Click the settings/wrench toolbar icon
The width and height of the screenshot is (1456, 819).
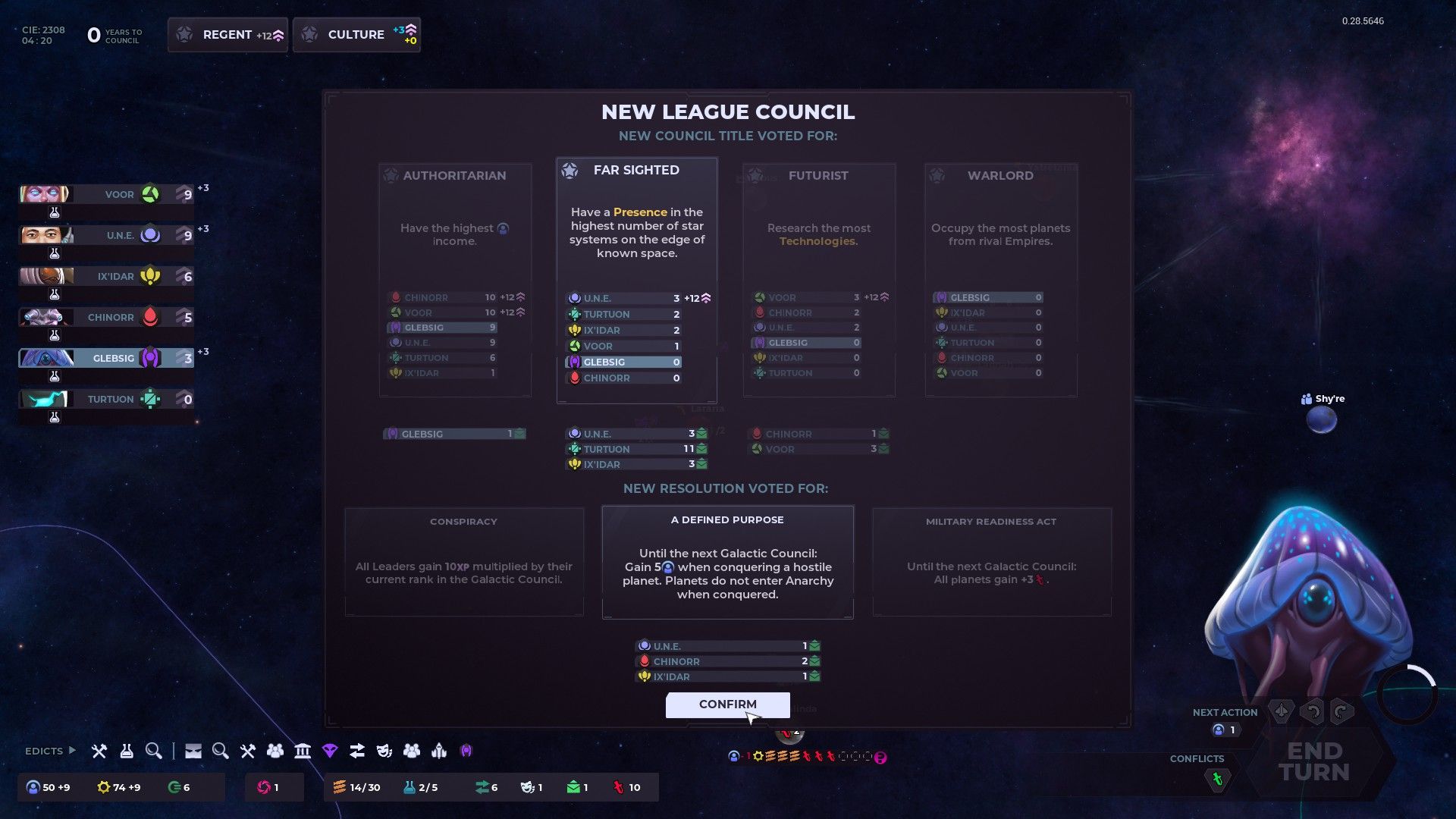pyautogui.click(x=97, y=750)
